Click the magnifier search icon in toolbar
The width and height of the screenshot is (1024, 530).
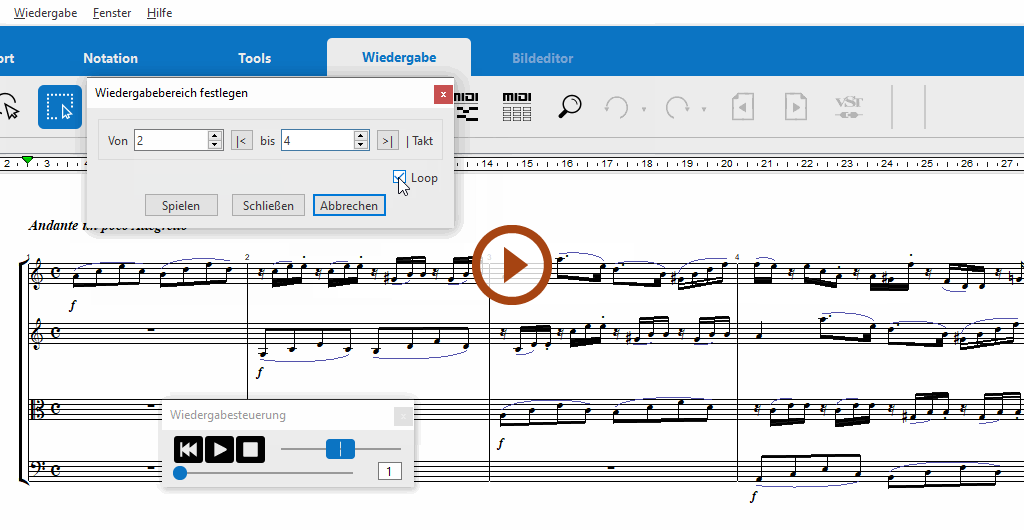tap(570, 107)
